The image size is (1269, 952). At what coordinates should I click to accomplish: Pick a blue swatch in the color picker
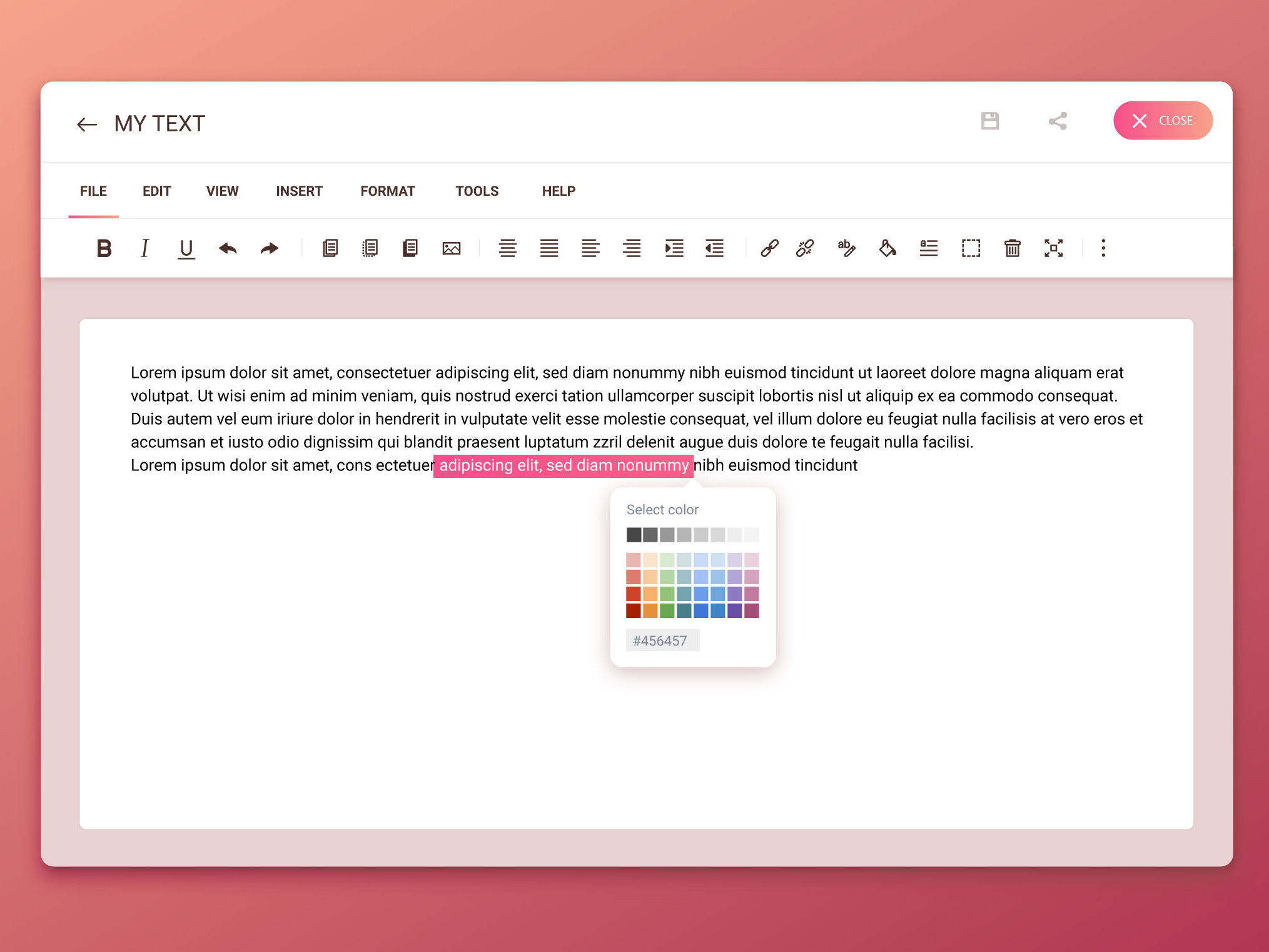pos(702,595)
